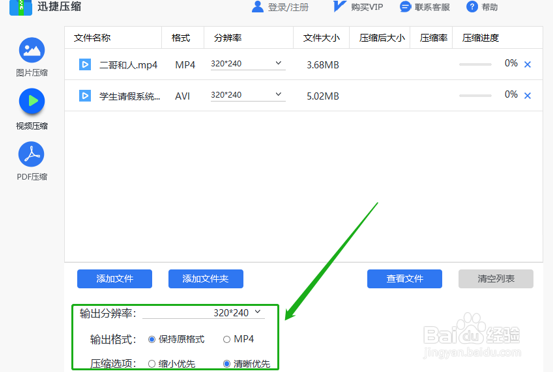Click the 文件名称 column header
Screen dimensions: 553x372
tap(92, 38)
